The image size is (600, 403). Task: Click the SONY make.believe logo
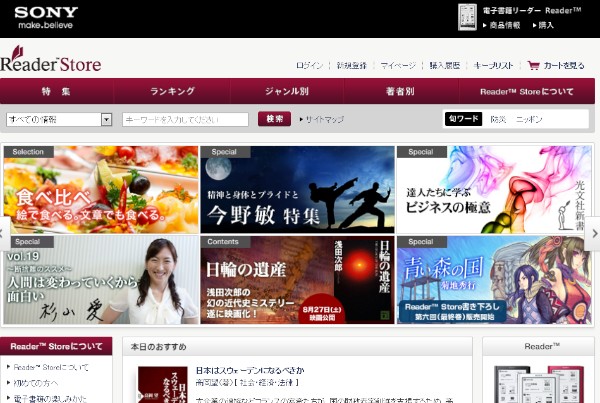tap(46, 18)
